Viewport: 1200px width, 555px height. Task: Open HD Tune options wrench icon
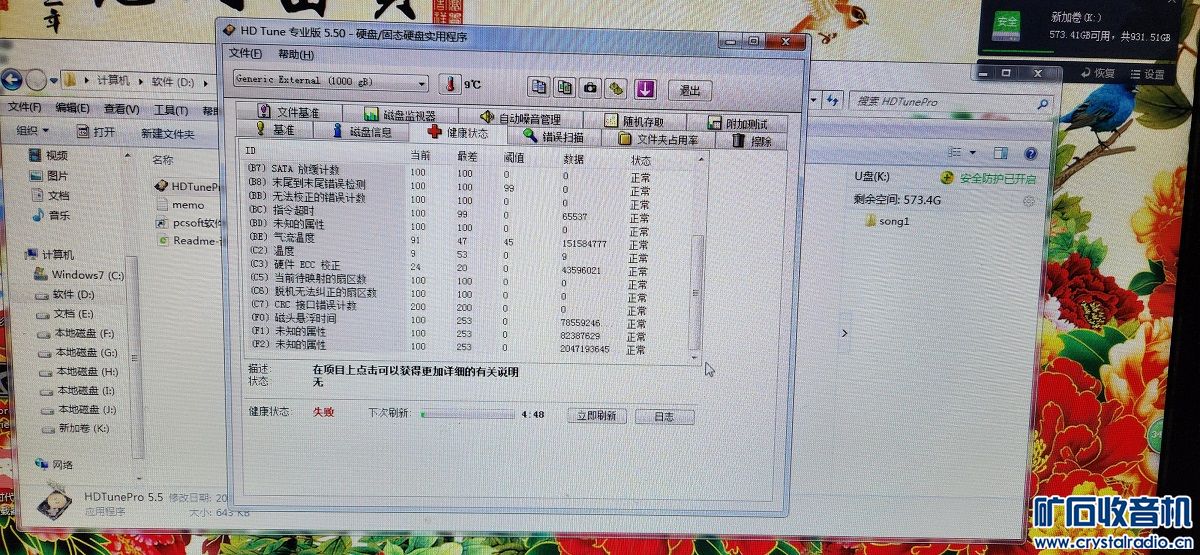[616, 88]
